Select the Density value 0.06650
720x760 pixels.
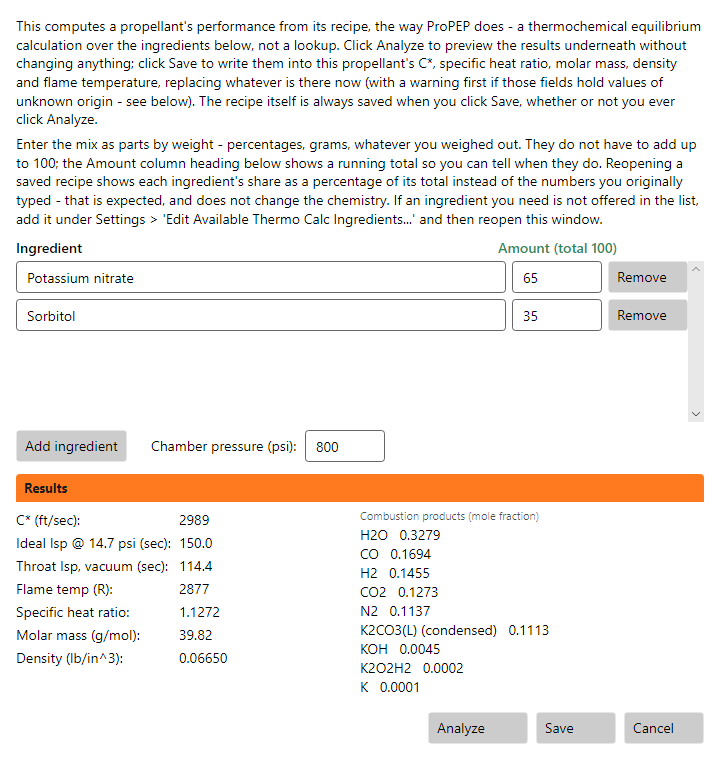[203, 658]
